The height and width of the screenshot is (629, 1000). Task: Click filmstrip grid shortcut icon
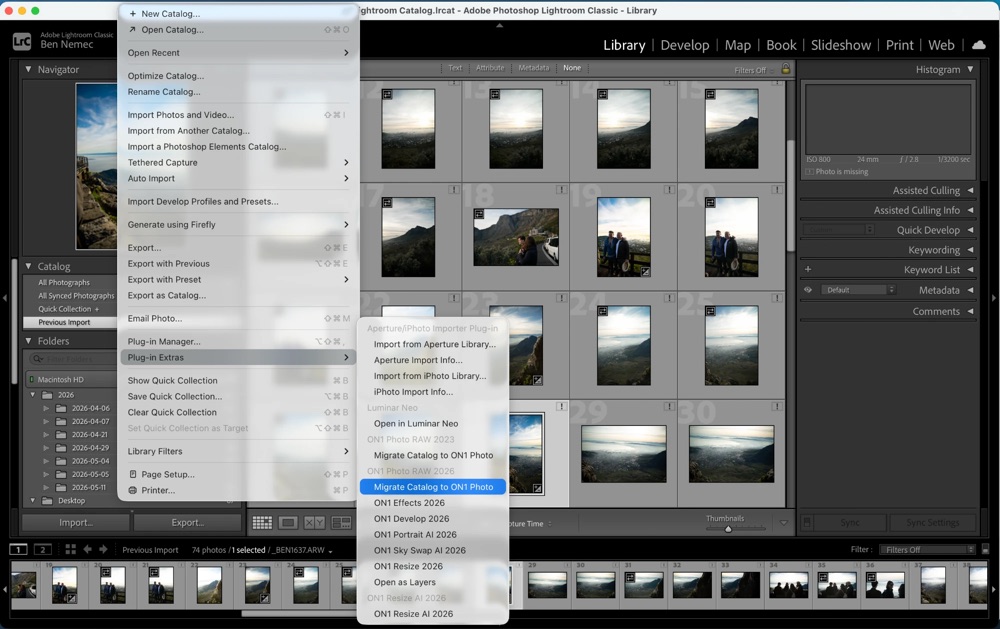[x=70, y=549]
